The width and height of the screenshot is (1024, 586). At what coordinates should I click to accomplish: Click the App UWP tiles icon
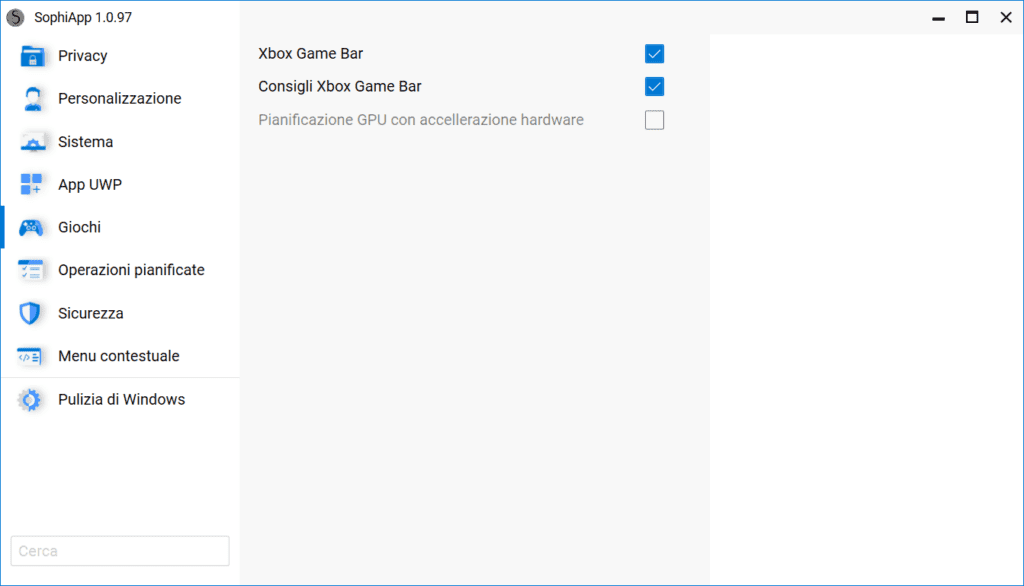click(x=31, y=184)
